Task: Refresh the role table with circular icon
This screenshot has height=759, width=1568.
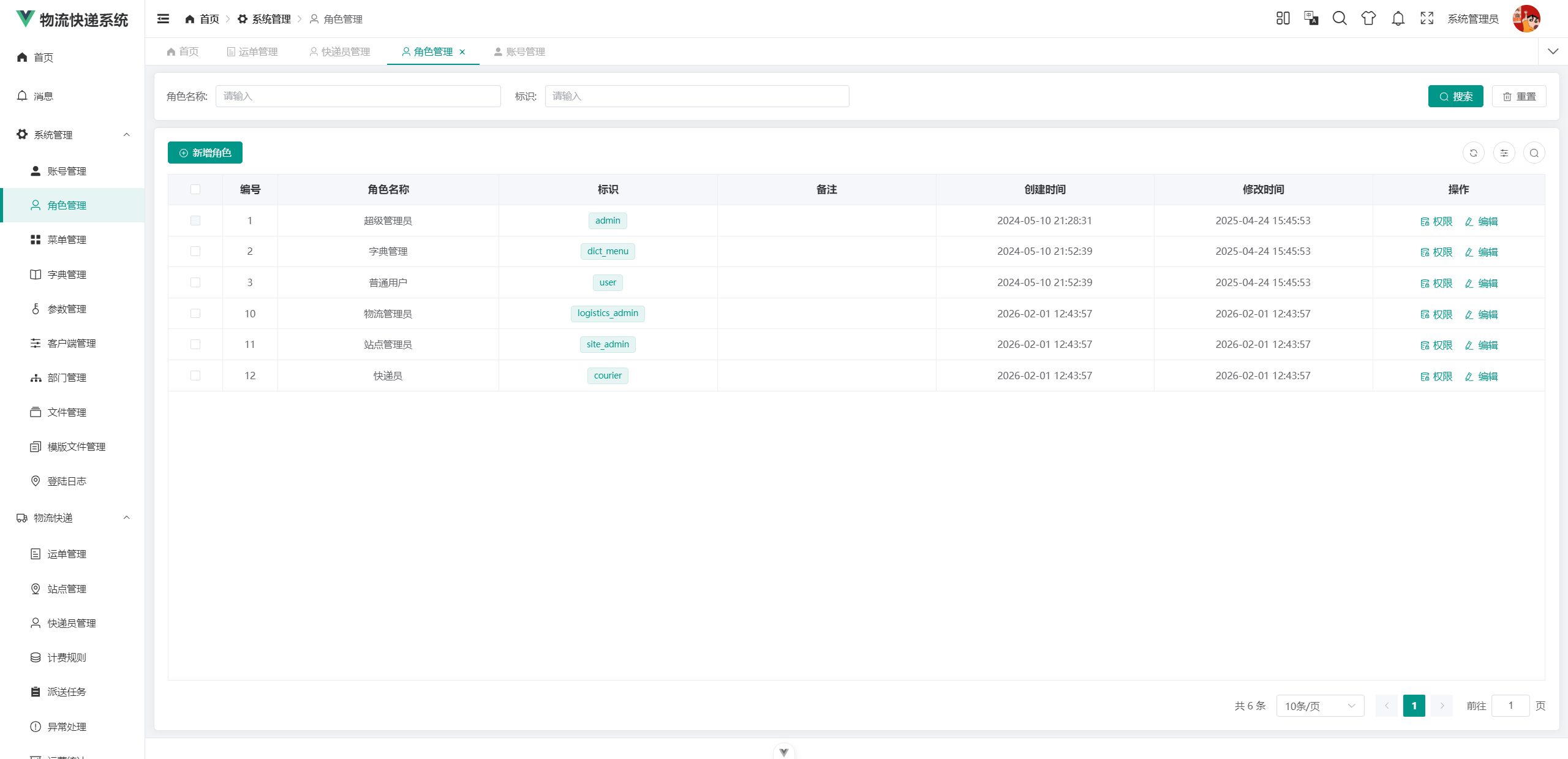Action: click(1473, 153)
